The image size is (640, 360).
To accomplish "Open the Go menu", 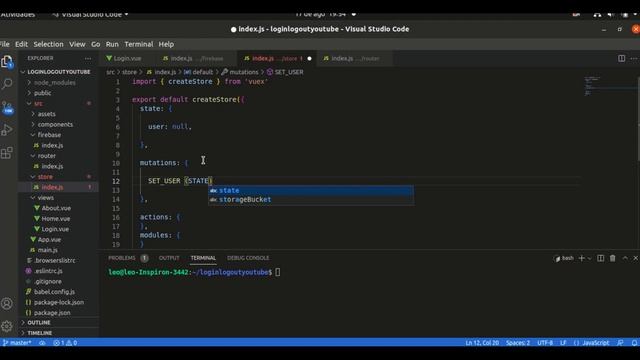I will 96,44.
